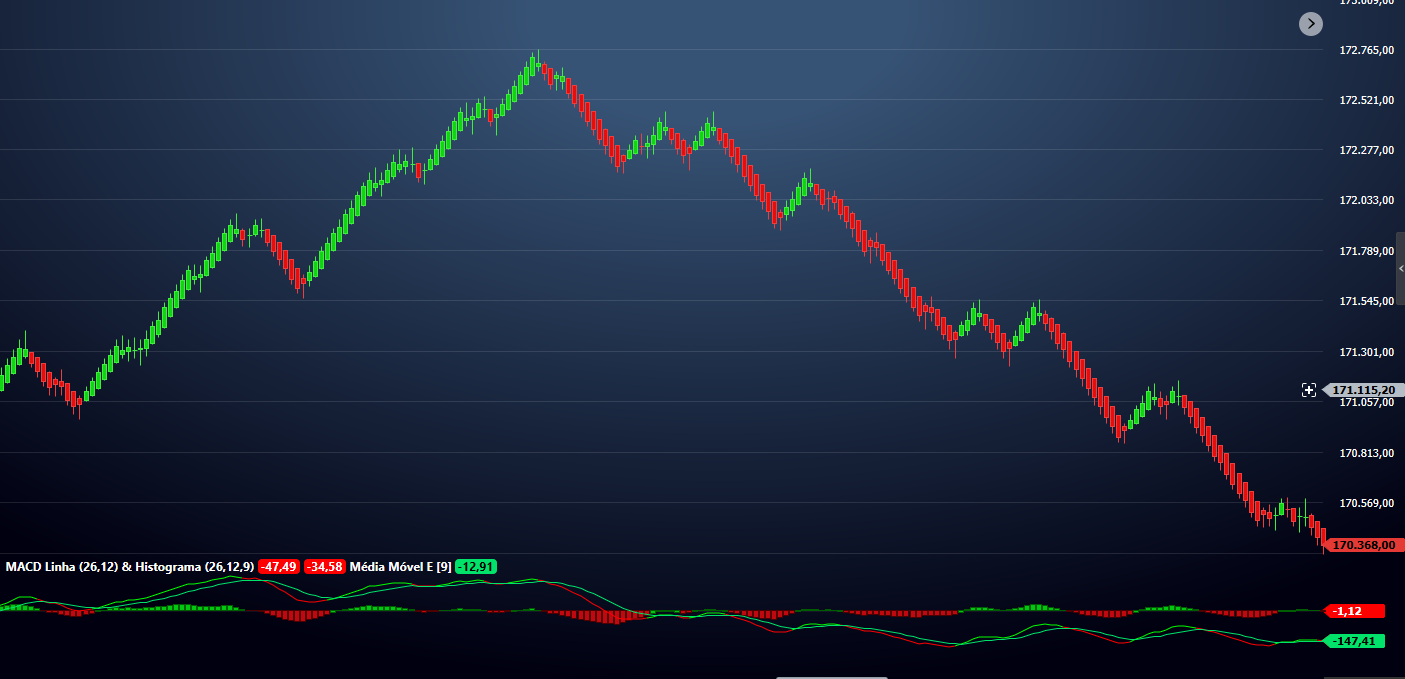
Task: Click the MACD value badge -47,49
Action: click(x=278, y=567)
